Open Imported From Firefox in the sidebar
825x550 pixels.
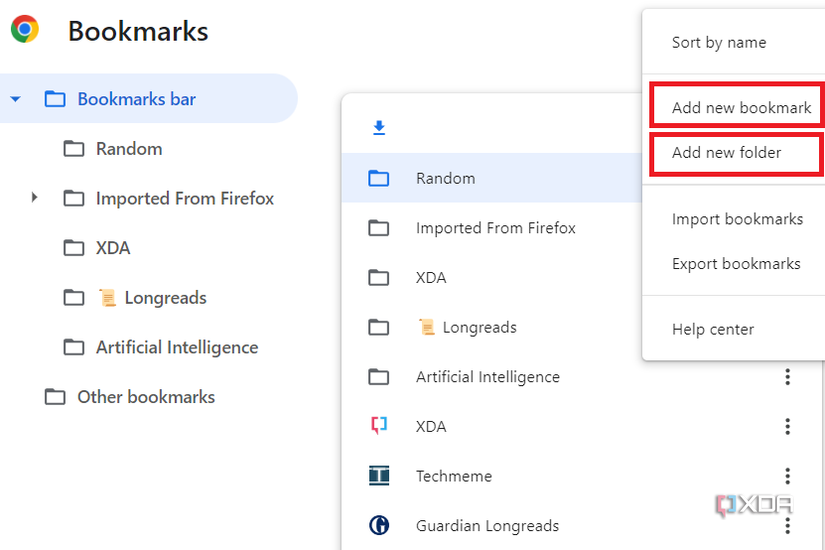pyautogui.click(x=185, y=198)
